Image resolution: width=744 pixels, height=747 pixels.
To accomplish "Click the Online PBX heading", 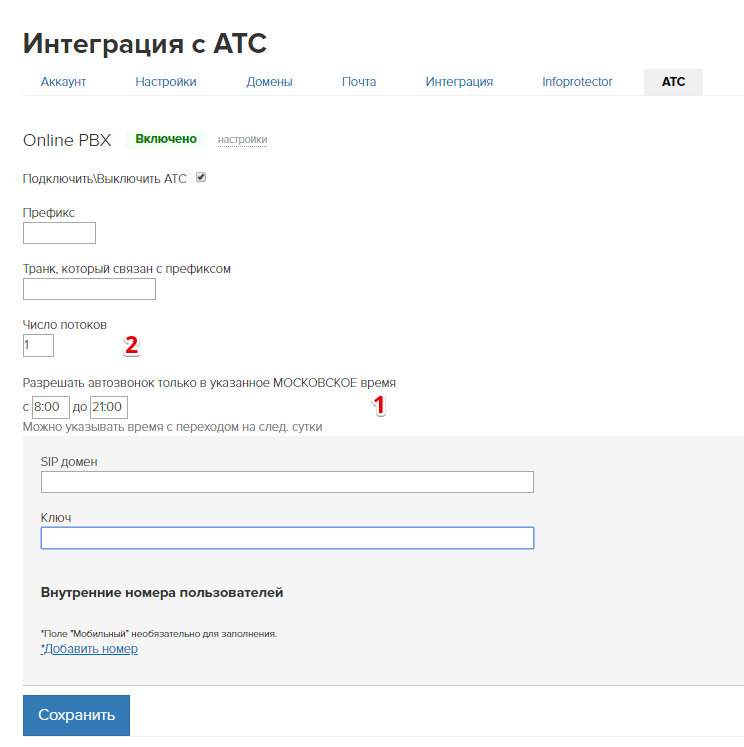I will [67, 140].
